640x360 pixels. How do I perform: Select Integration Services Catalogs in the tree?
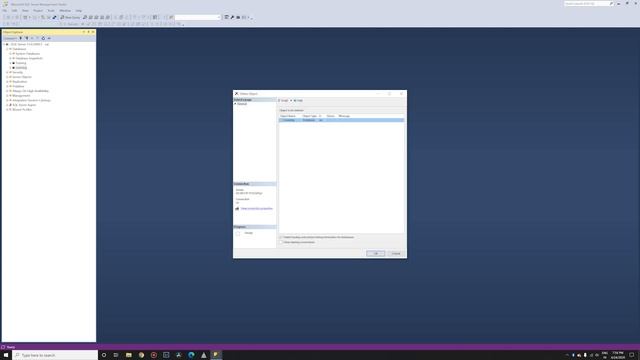pyautogui.click(x=31, y=100)
